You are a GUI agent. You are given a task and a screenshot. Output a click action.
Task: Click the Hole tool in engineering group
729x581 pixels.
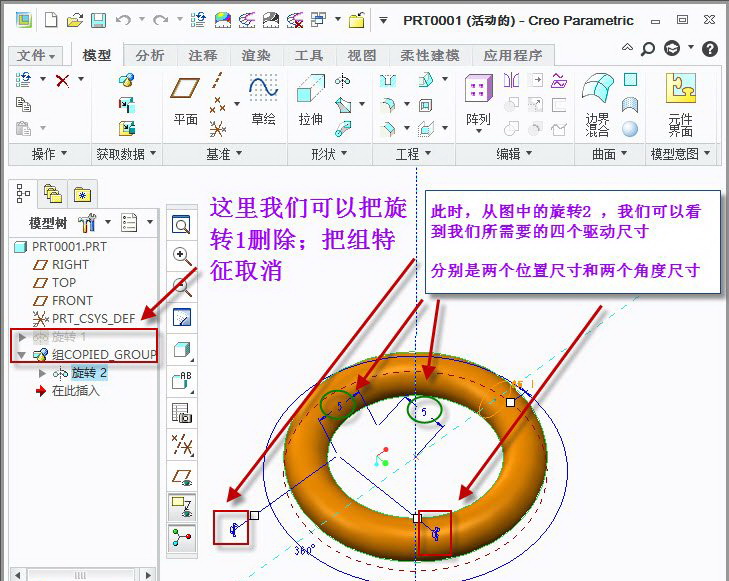click(387, 81)
